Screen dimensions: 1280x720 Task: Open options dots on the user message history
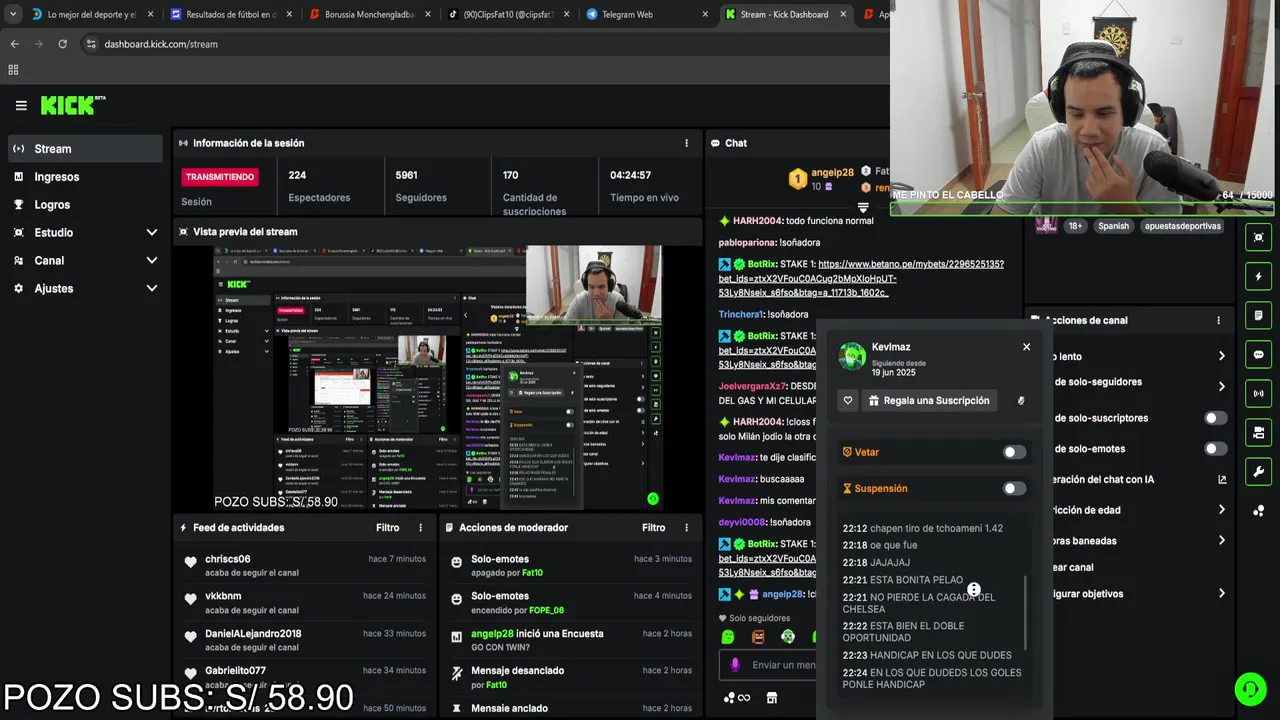coord(973,590)
